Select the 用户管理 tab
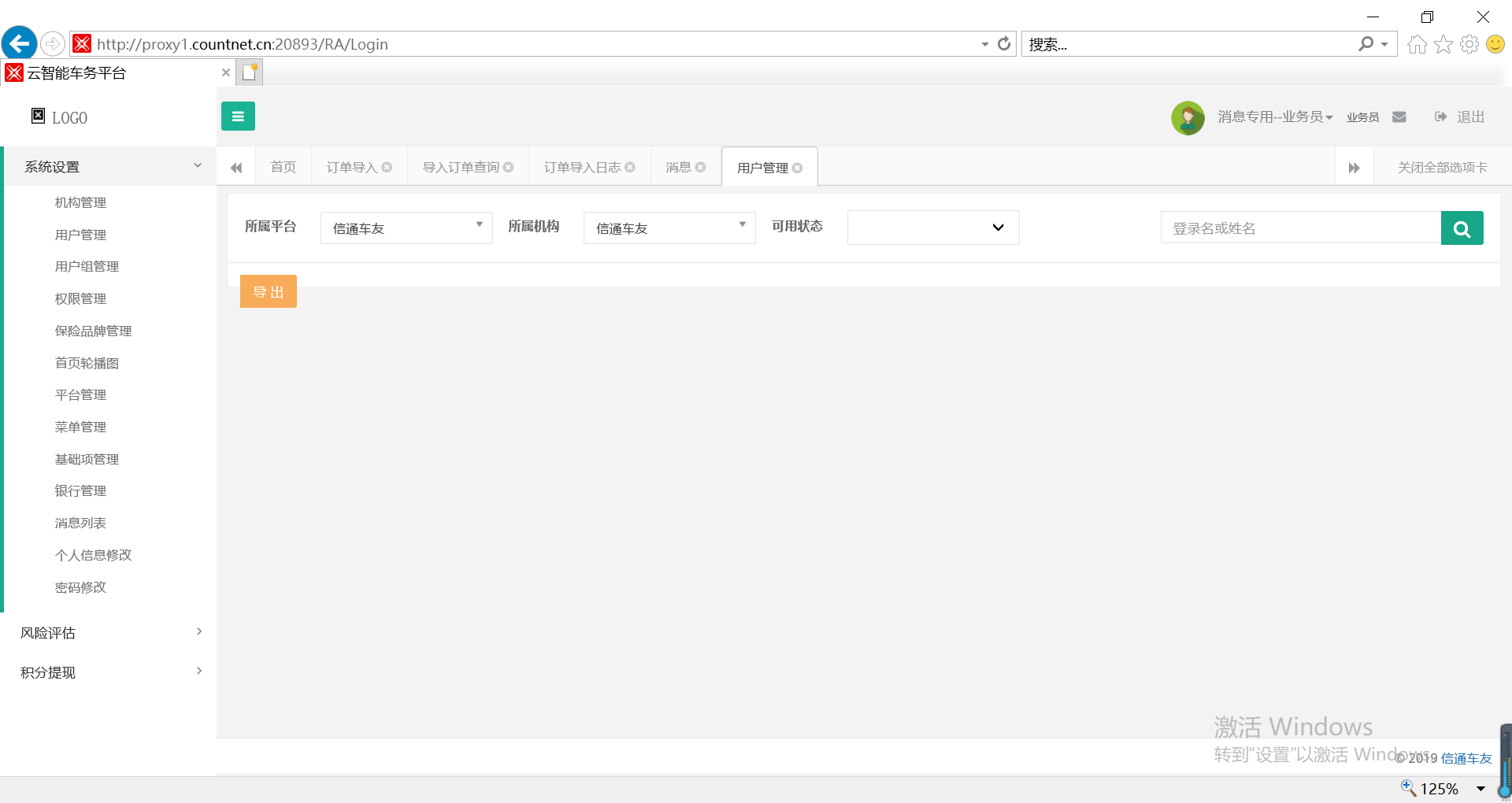Image resolution: width=1512 pixels, height=803 pixels. click(x=762, y=168)
